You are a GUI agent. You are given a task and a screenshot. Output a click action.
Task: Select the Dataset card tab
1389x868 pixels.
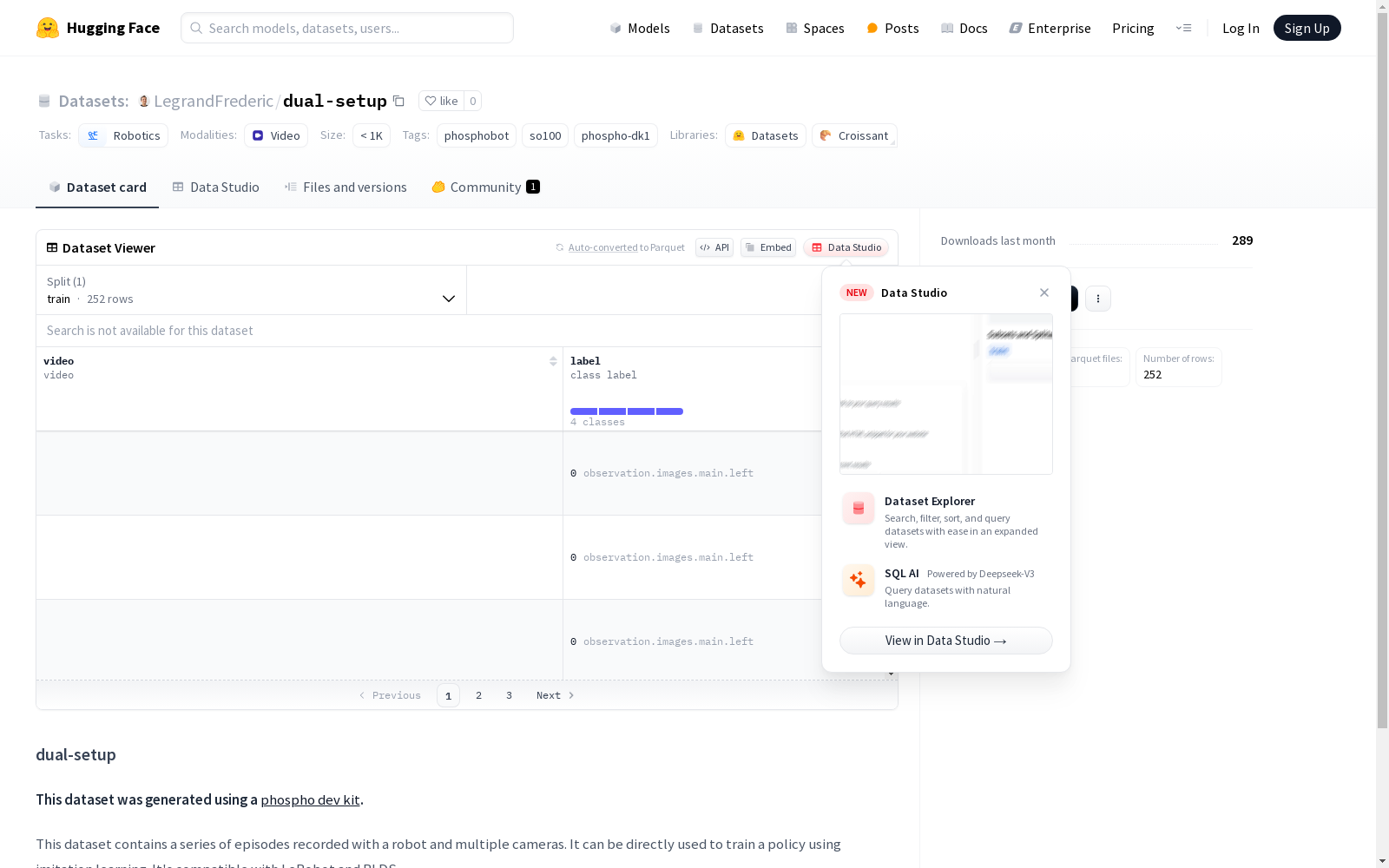pos(97,187)
